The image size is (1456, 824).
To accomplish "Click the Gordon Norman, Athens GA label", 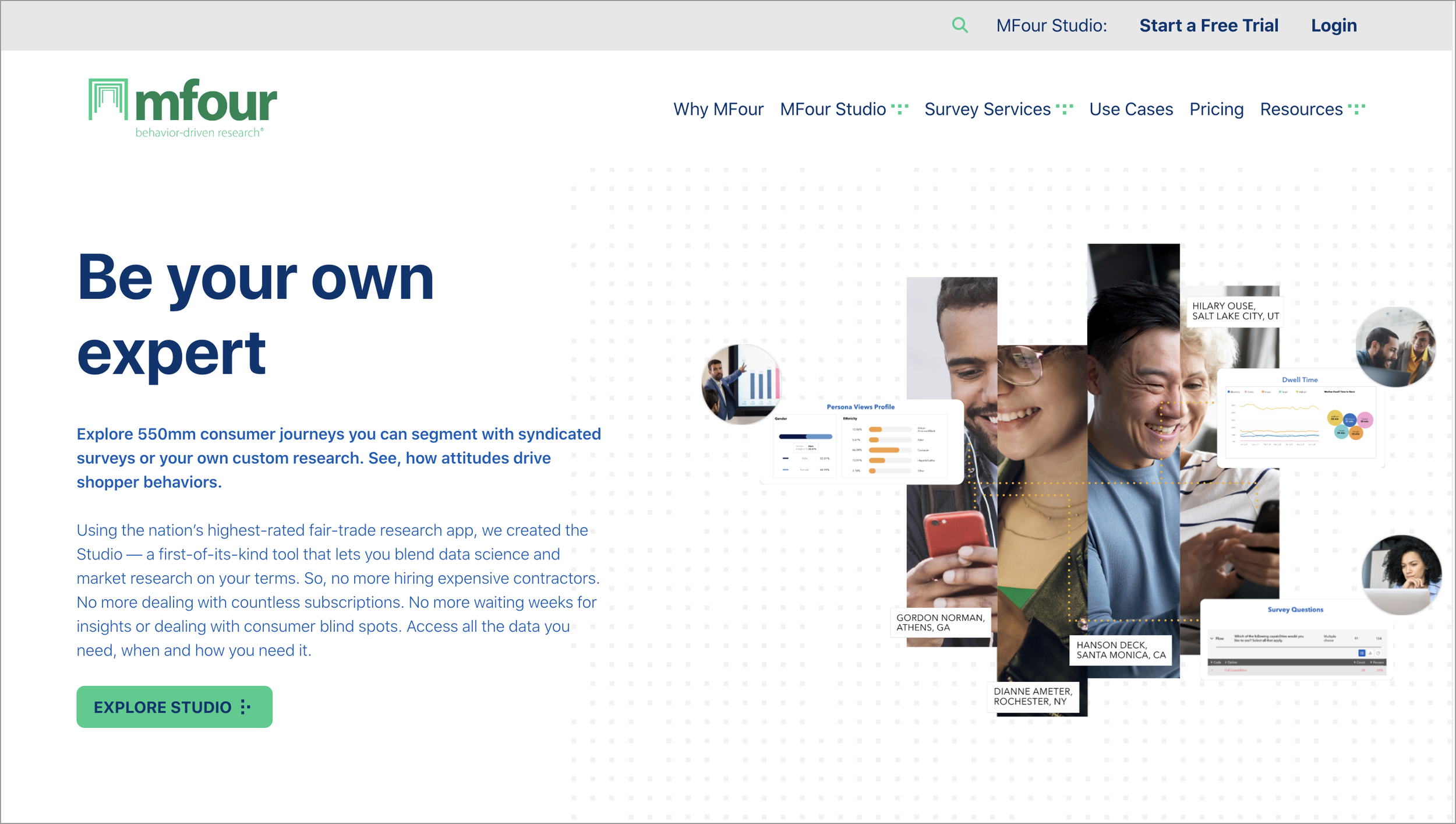I will 940,622.
